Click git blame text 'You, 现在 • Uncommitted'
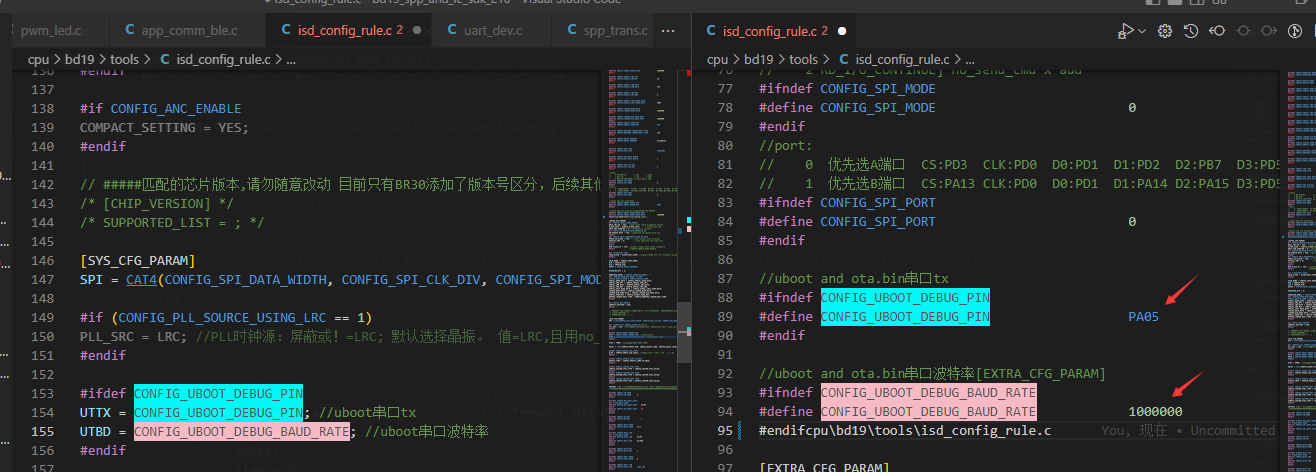The image size is (1316, 472). pyautogui.click(x=1188, y=430)
